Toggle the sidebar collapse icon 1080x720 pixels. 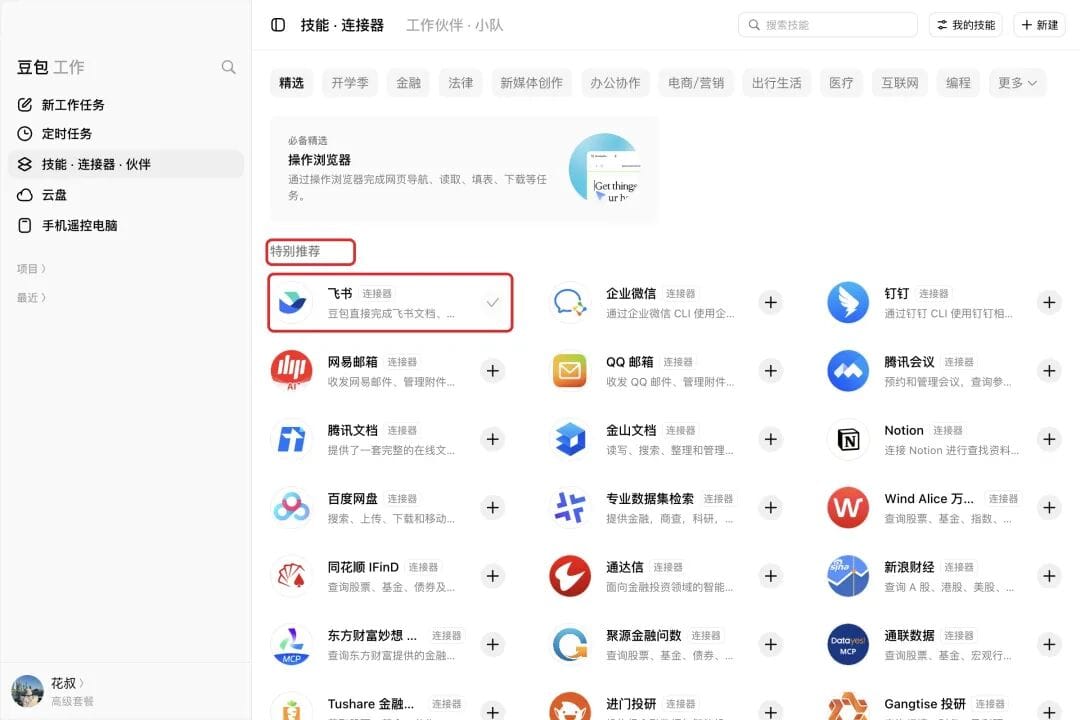click(x=278, y=25)
